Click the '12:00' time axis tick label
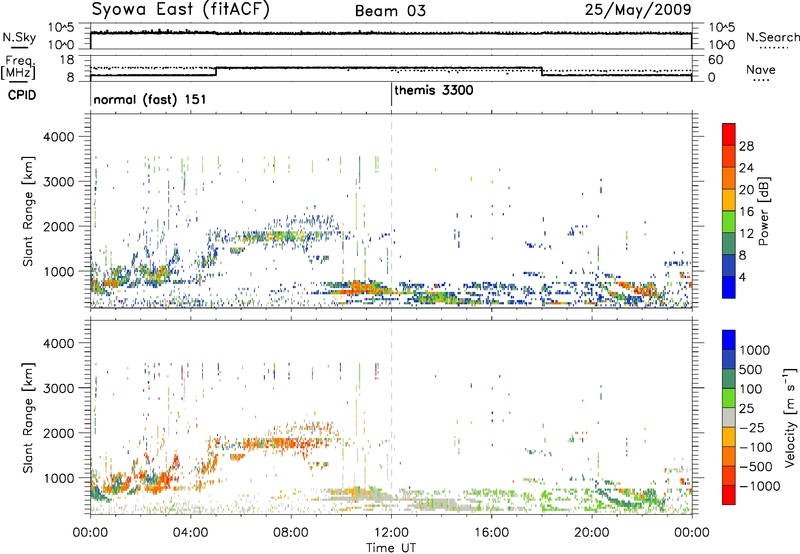Viewport: 800px width, 554px height. click(x=391, y=533)
